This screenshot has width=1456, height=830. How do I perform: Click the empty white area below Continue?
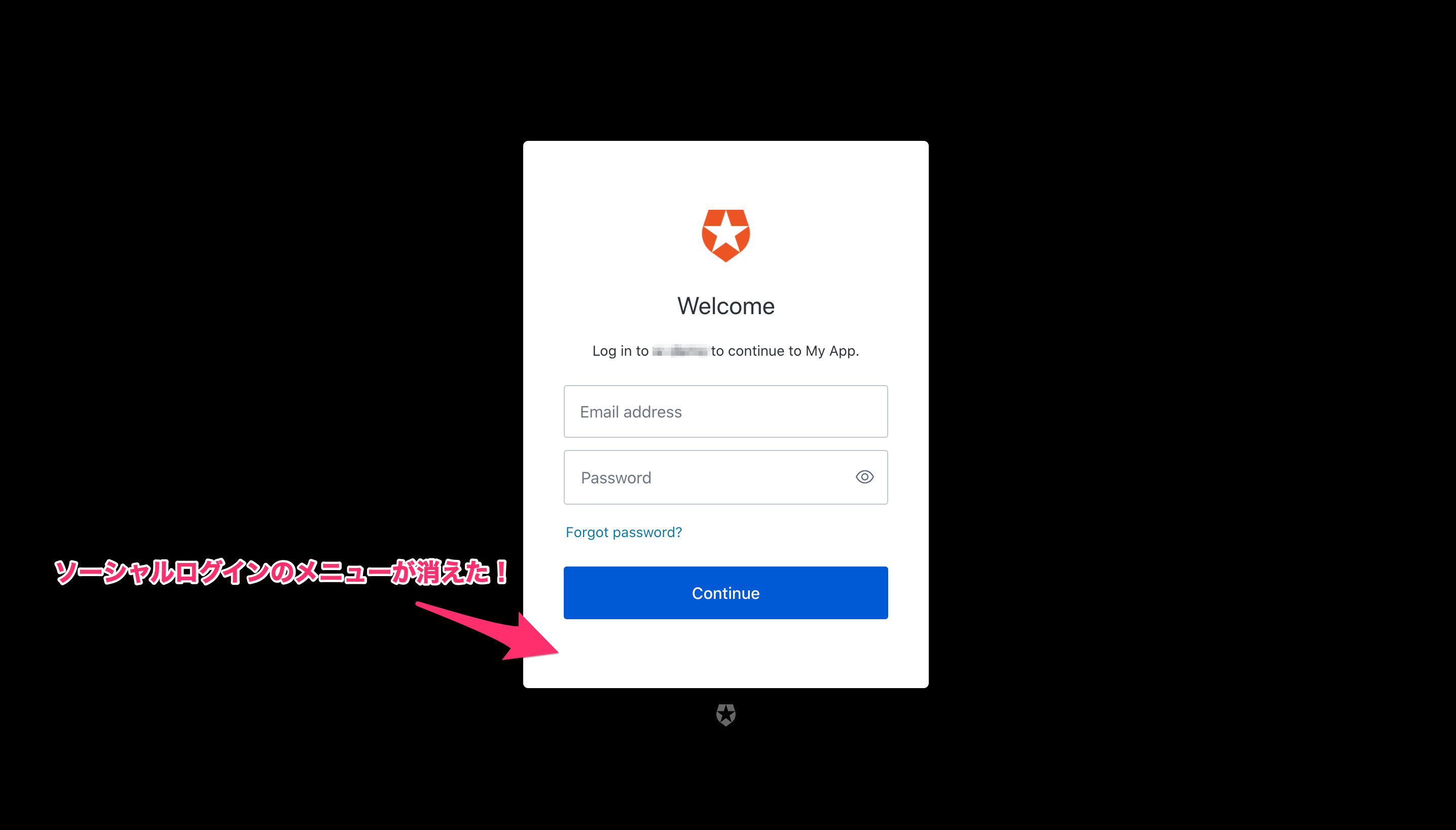(725, 653)
